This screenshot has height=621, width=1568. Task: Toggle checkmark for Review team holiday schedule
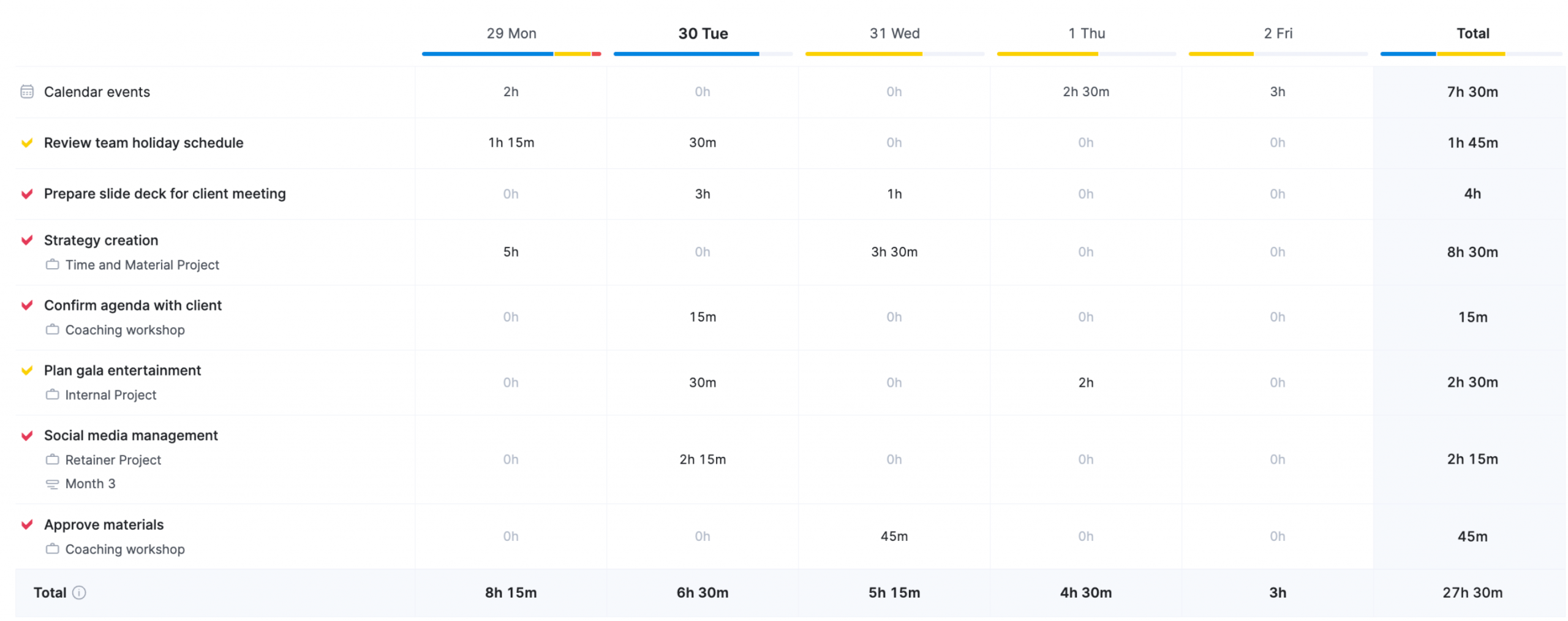tap(27, 143)
